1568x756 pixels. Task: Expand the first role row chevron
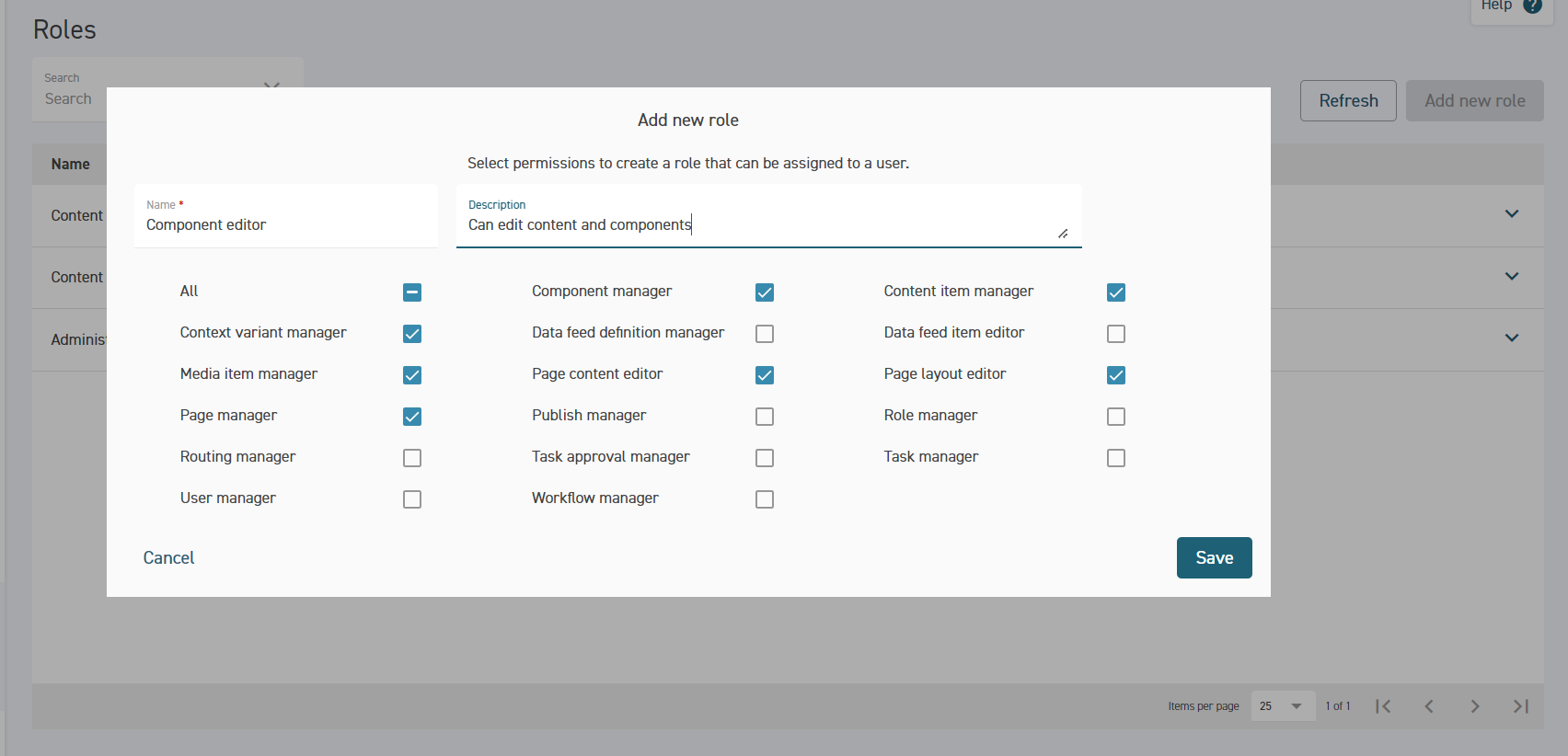1511,214
